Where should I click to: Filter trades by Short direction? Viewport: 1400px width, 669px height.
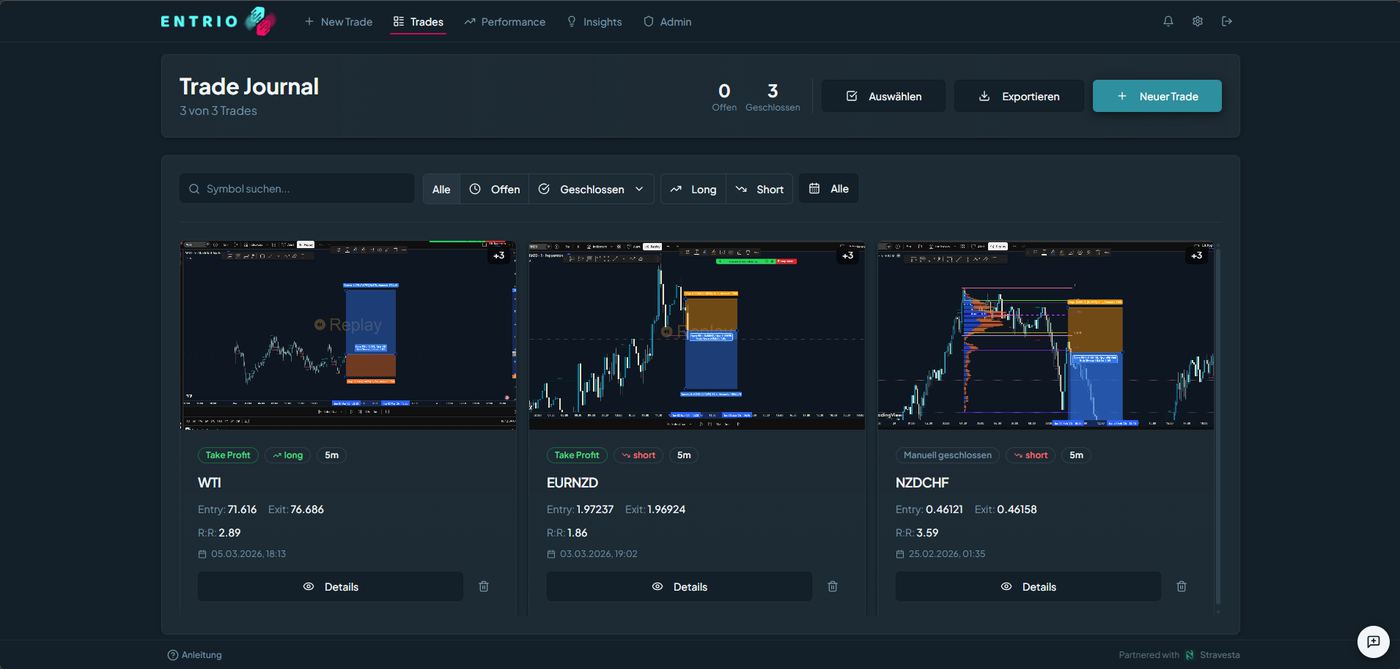[x=759, y=189]
